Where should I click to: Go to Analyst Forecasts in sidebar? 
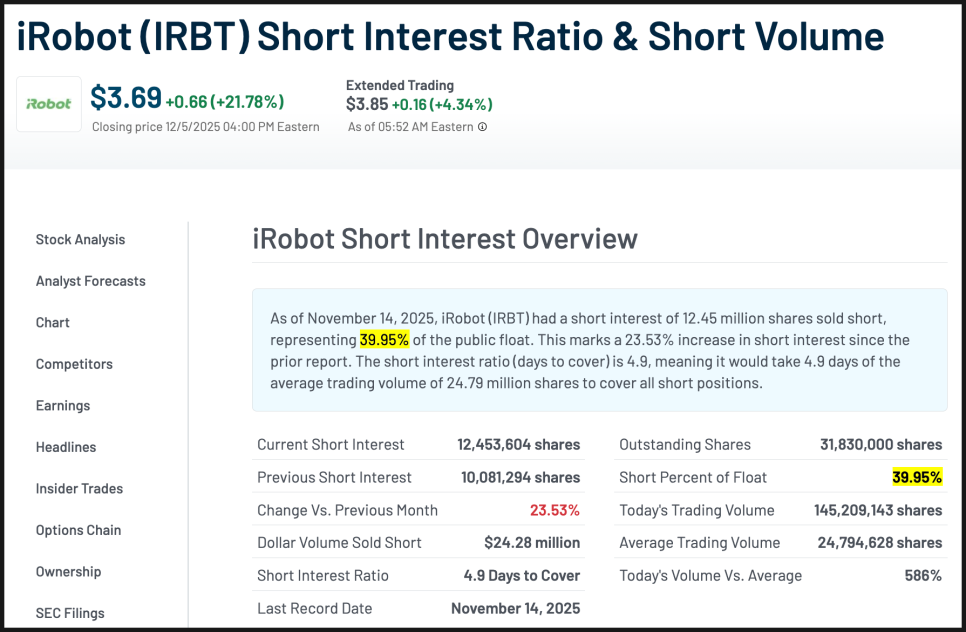pos(90,281)
